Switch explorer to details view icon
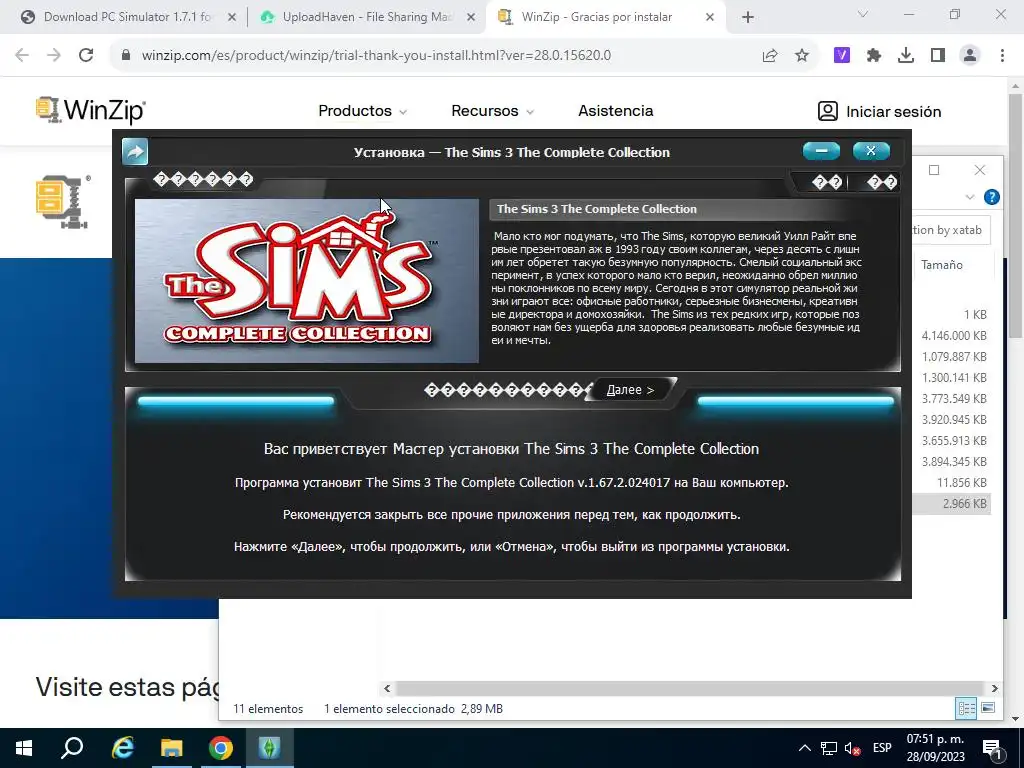This screenshot has height=768, width=1024. 966,709
